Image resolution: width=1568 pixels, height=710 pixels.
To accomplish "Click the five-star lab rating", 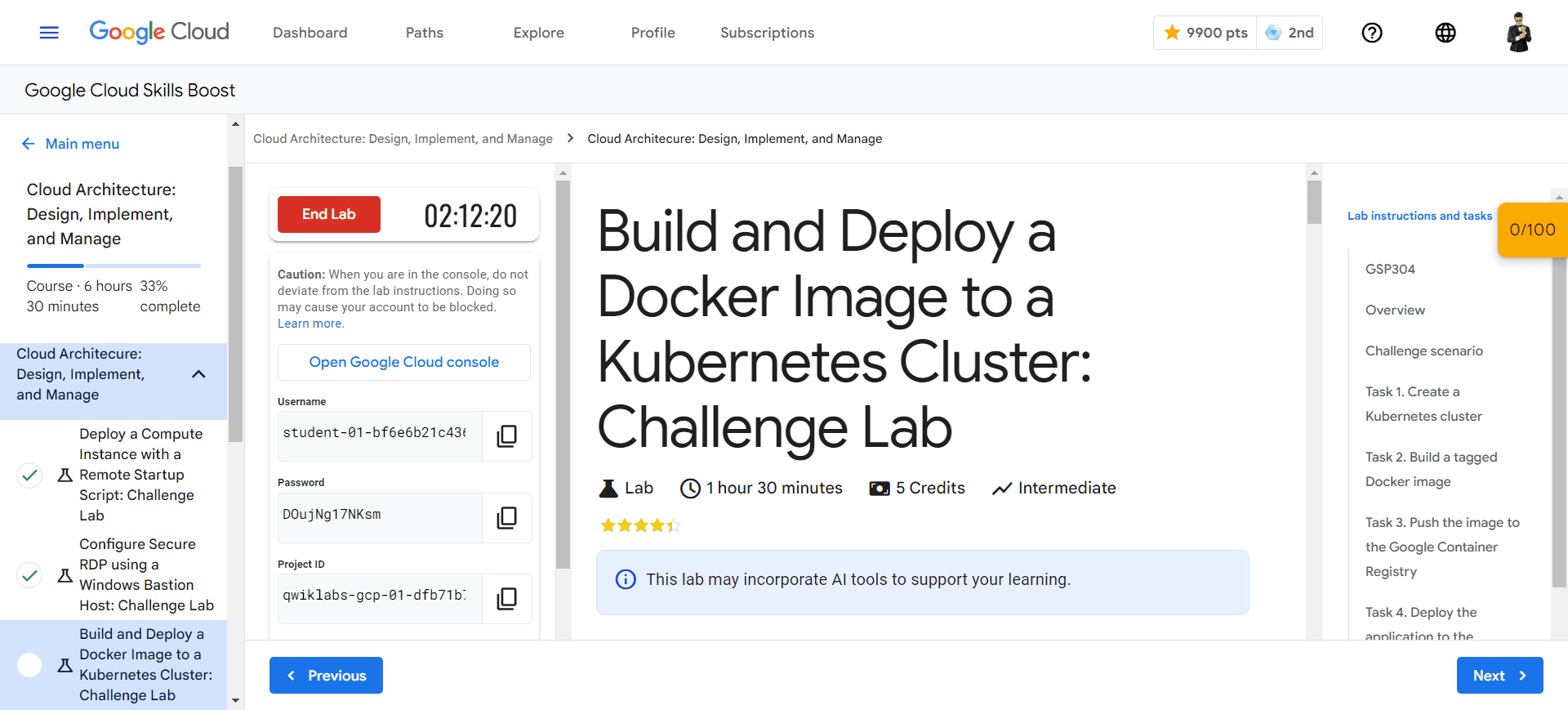I will point(640,525).
